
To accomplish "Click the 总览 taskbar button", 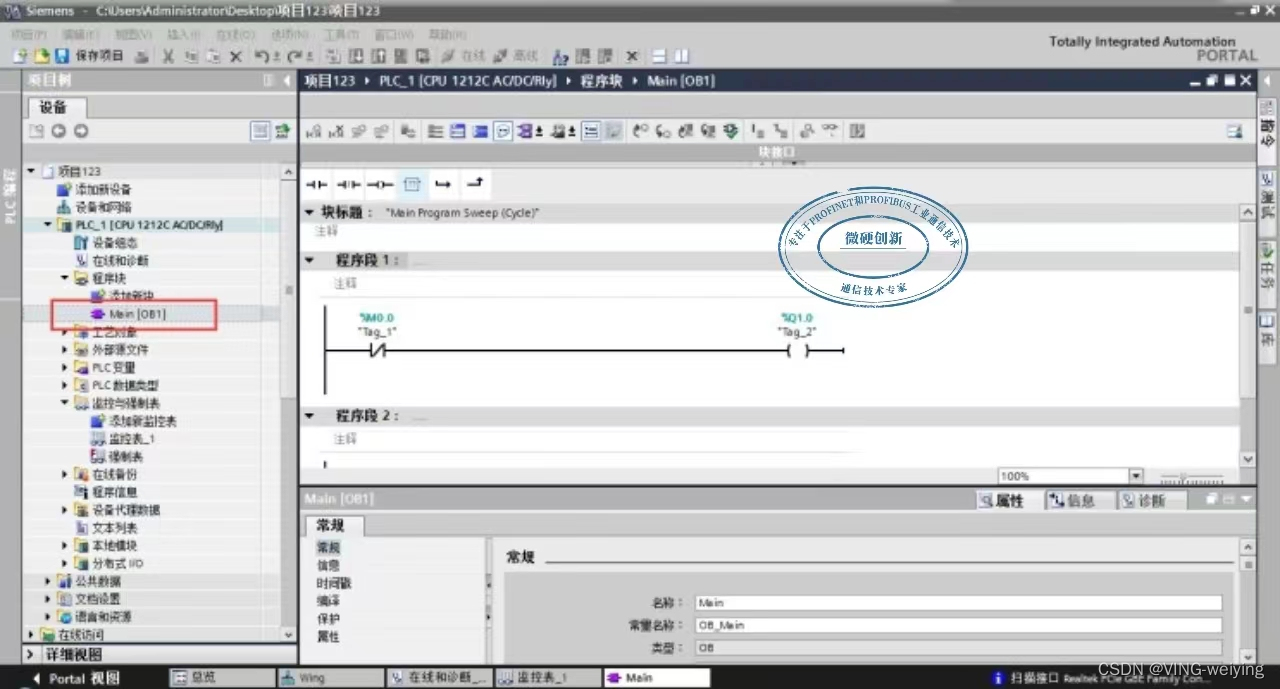I will pyautogui.click(x=221, y=678).
